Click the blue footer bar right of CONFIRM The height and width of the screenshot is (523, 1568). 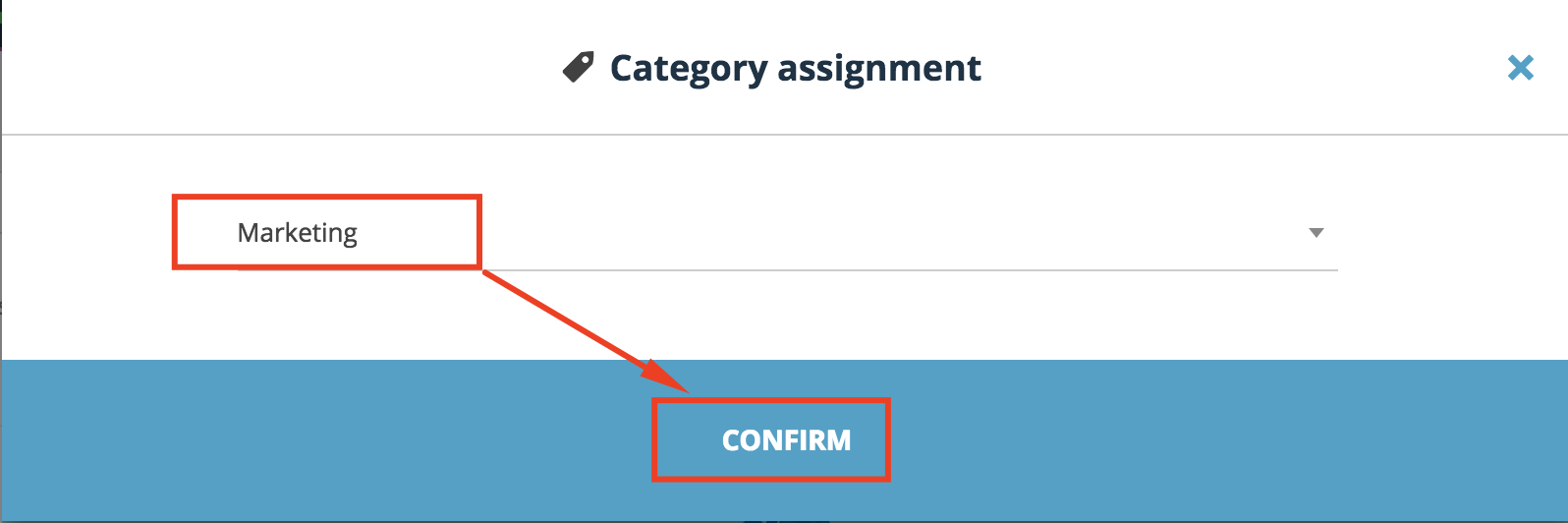point(1228,440)
